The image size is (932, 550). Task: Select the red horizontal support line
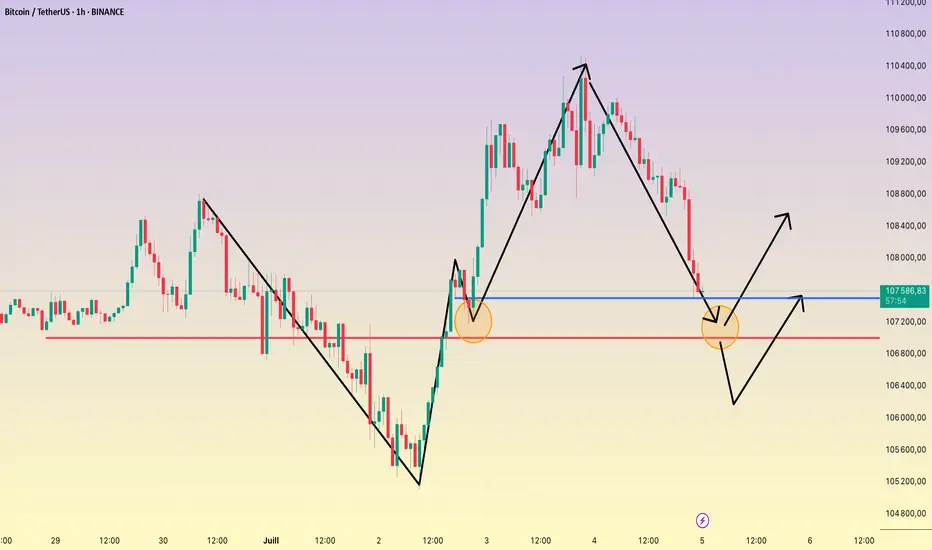pos(462,338)
